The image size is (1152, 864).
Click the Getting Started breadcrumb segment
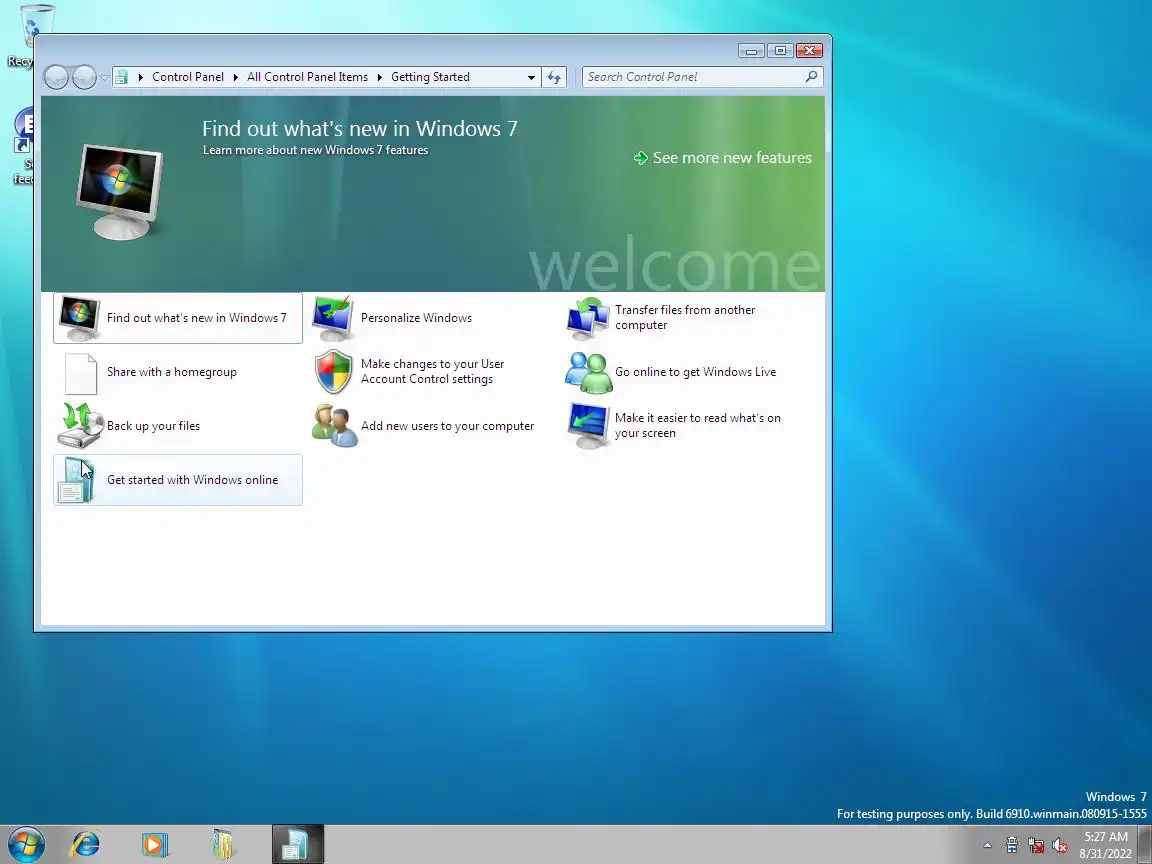pos(430,77)
